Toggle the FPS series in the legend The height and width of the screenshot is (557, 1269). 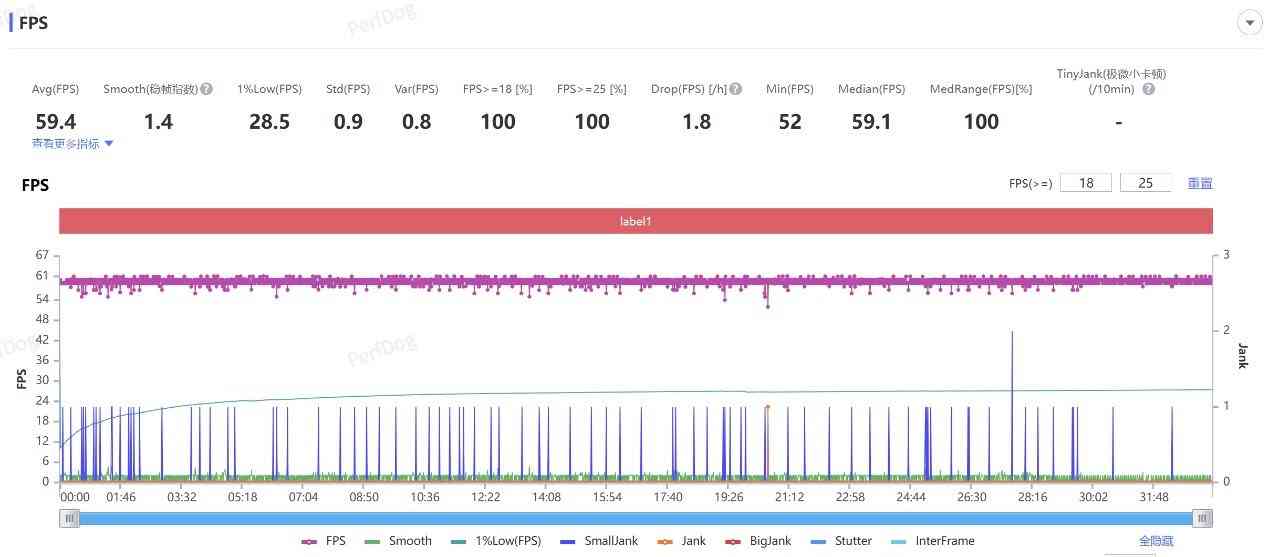[x=325, y=541]
